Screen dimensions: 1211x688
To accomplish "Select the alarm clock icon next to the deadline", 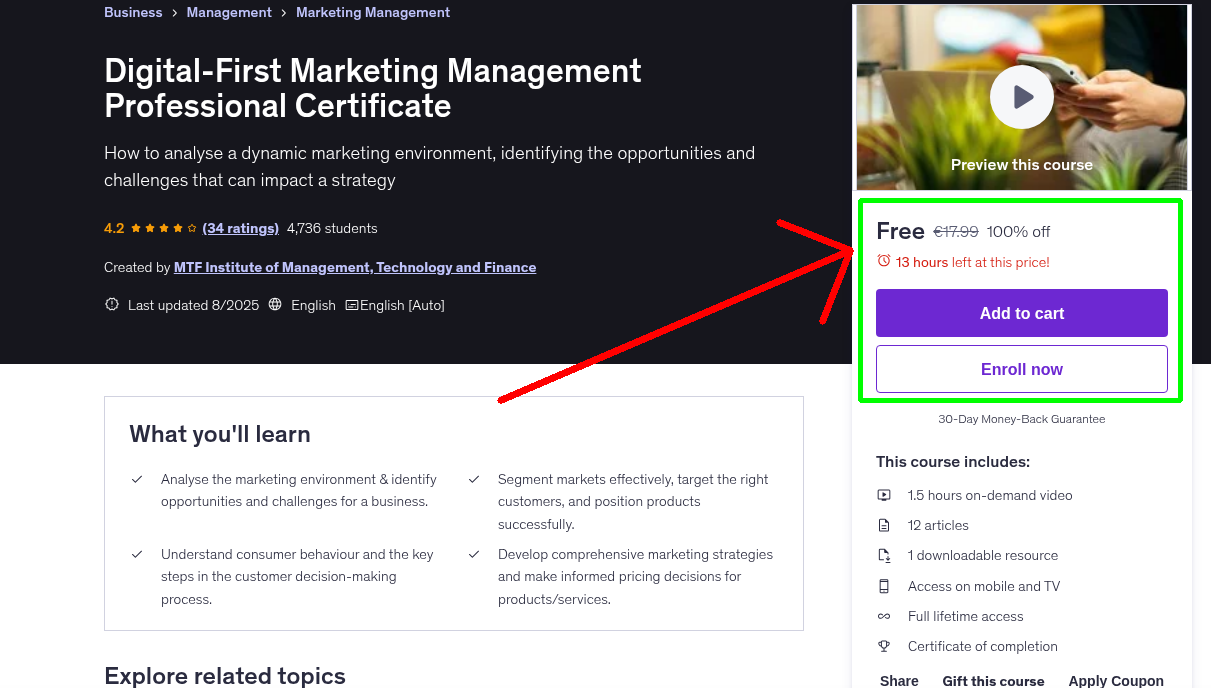I will pyautogui.click(x=882, y=260).
